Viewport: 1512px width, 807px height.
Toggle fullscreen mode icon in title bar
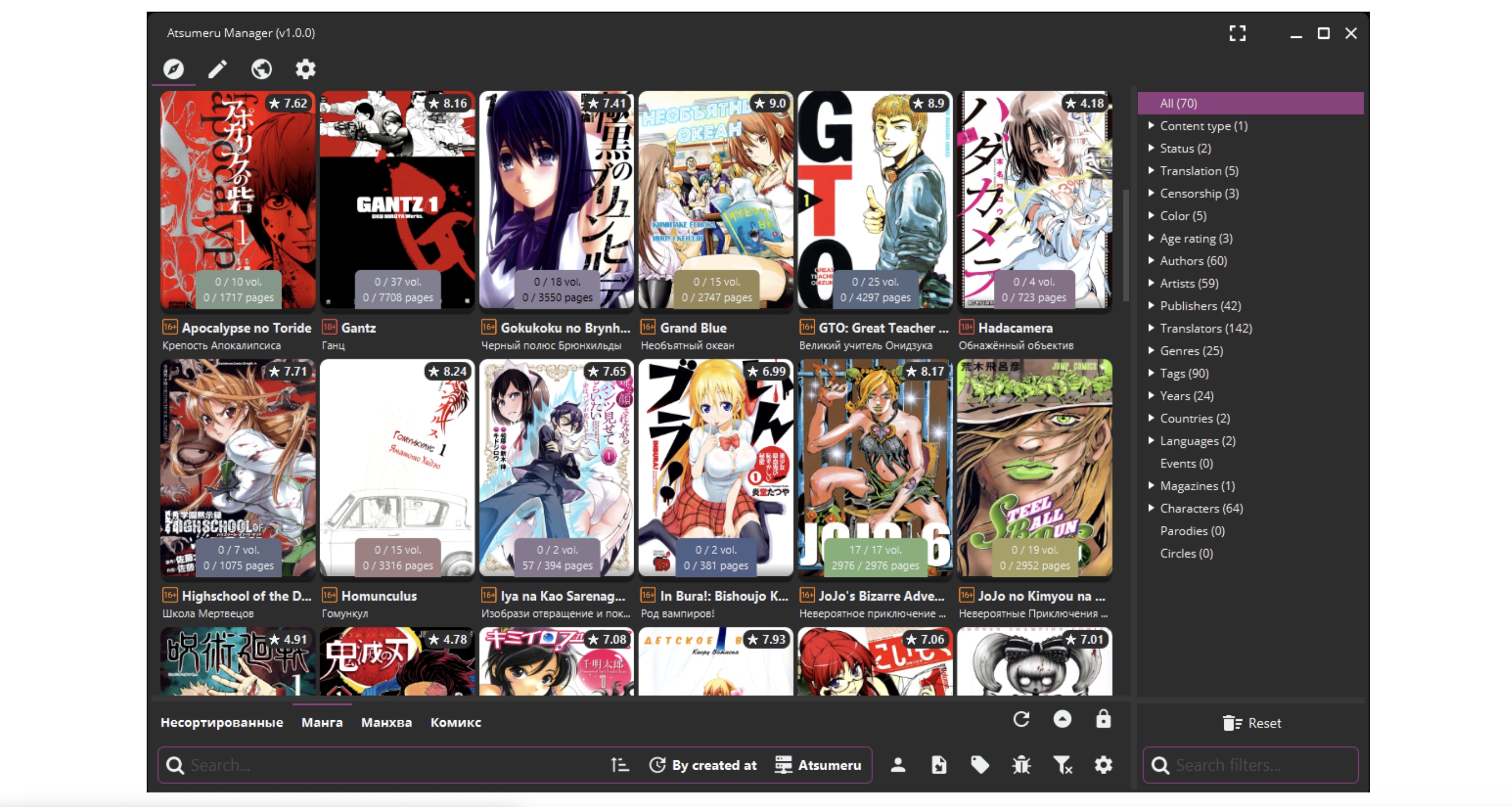click(x=1237, y=33)
